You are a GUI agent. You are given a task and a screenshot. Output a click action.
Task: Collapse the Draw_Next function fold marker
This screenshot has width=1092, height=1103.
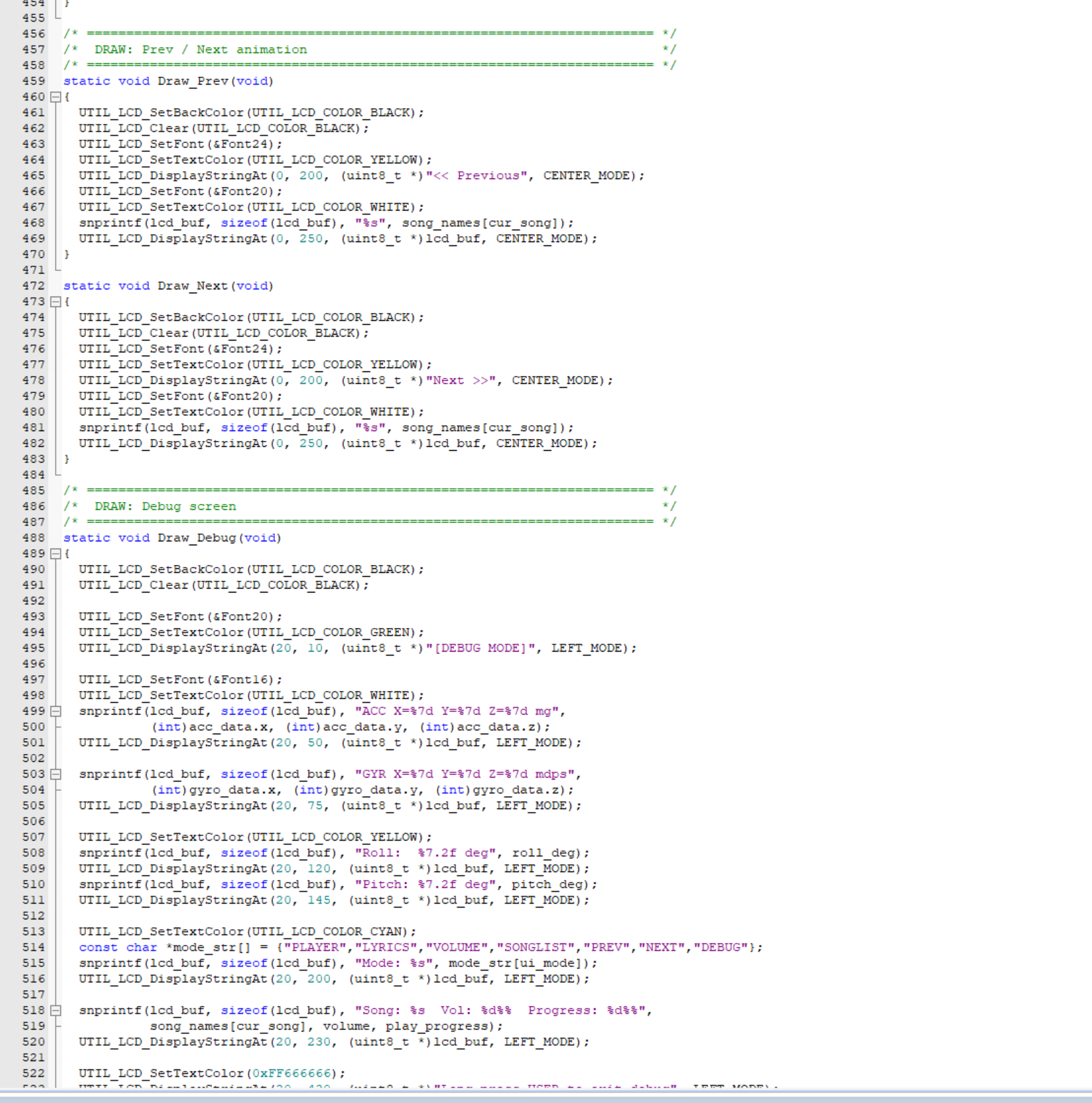coord(56,302)
